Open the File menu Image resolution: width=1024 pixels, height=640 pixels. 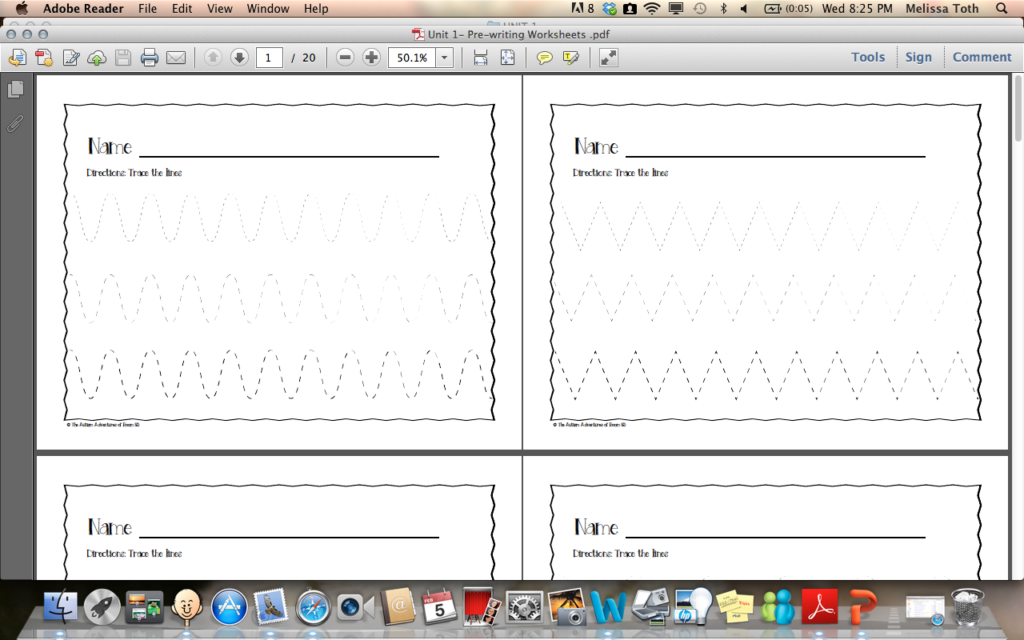point(148,8)
